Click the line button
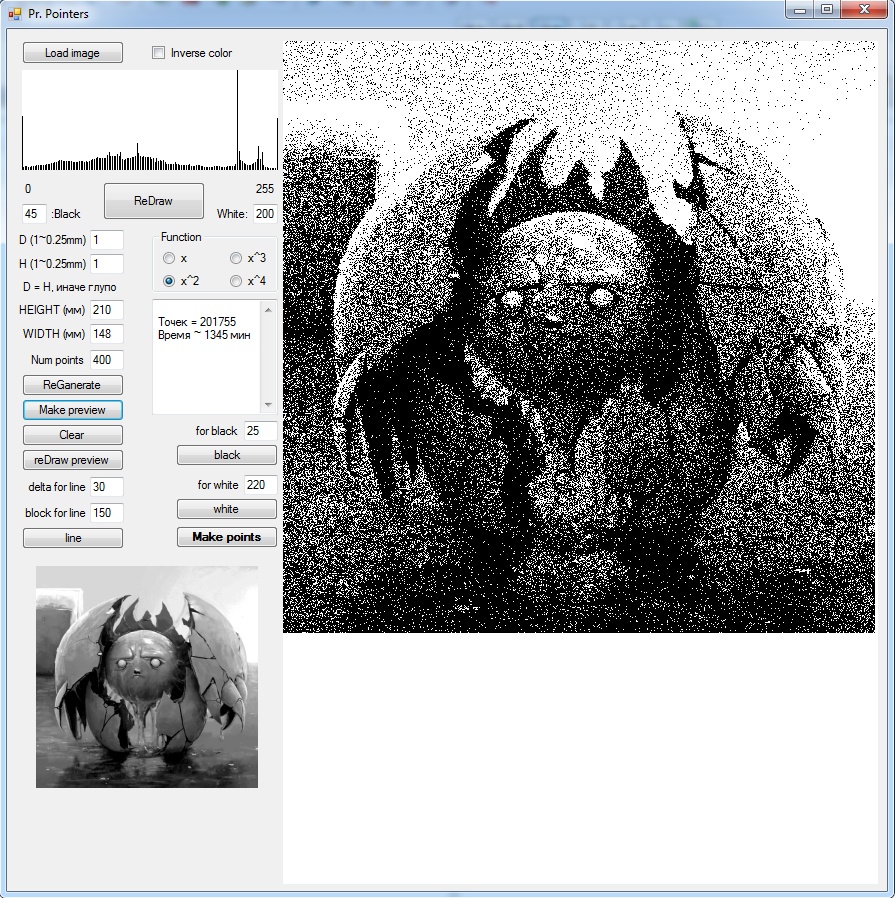The height and width of the screenshot is (898, 895). tap(73, 538)
